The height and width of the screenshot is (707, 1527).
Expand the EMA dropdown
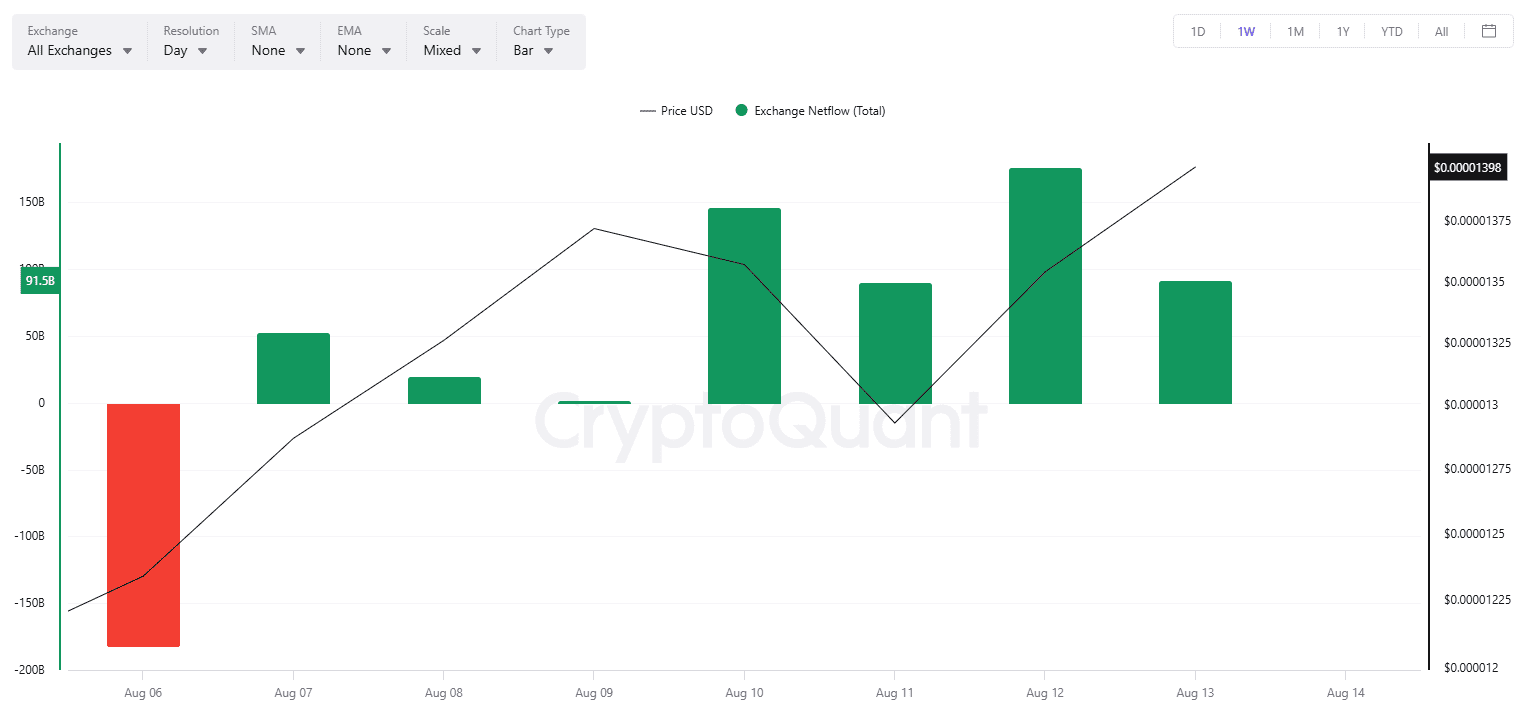click(x=364, y=50)
